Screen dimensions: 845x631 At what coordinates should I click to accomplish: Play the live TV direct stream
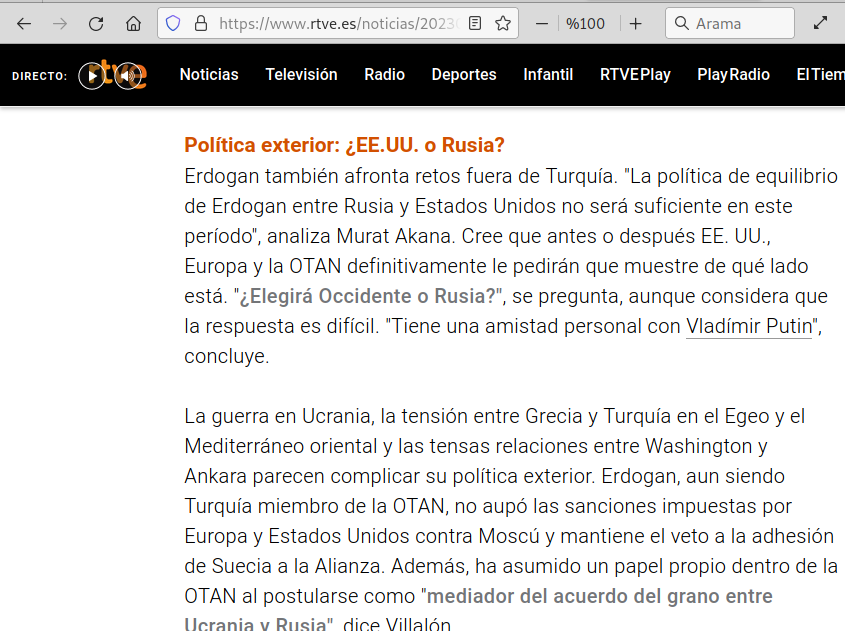coord(92,75)
